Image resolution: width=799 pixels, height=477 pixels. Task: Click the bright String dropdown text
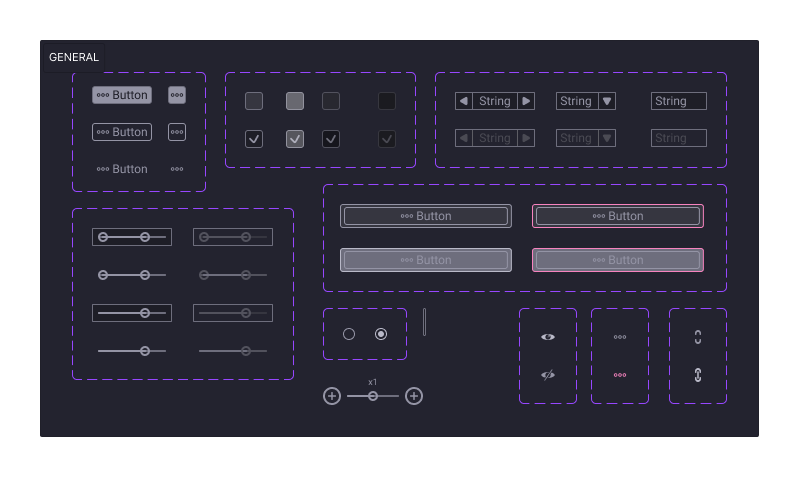tap(576, 101)
